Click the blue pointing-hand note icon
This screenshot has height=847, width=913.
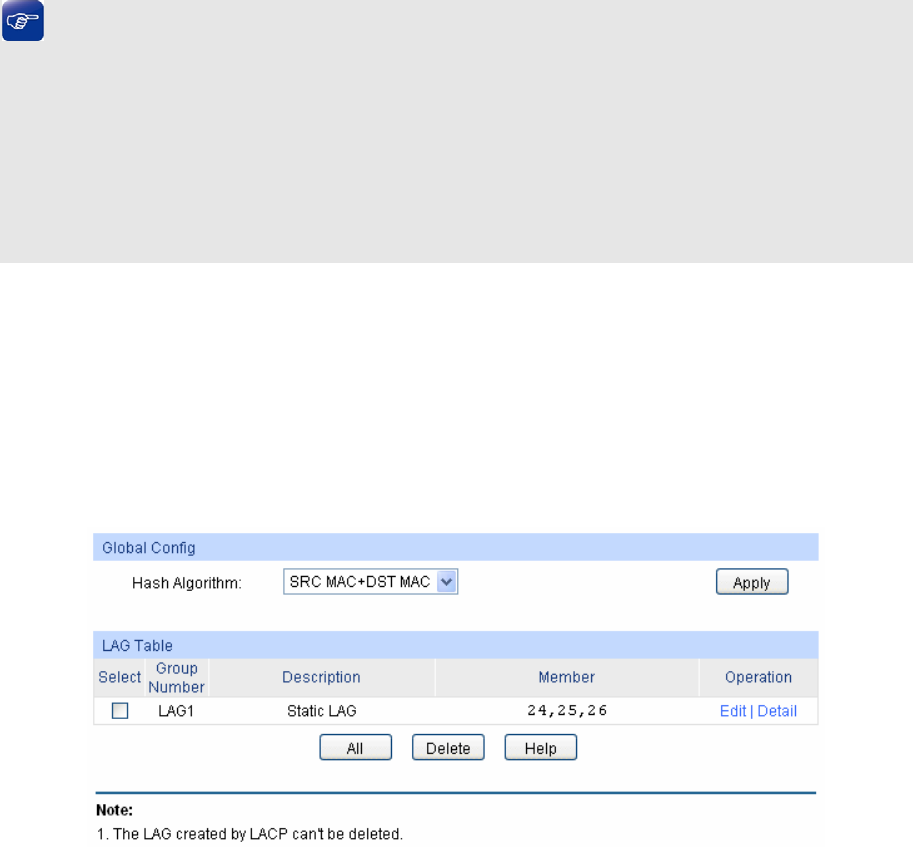pyautogui.click(x=23, y=21)
